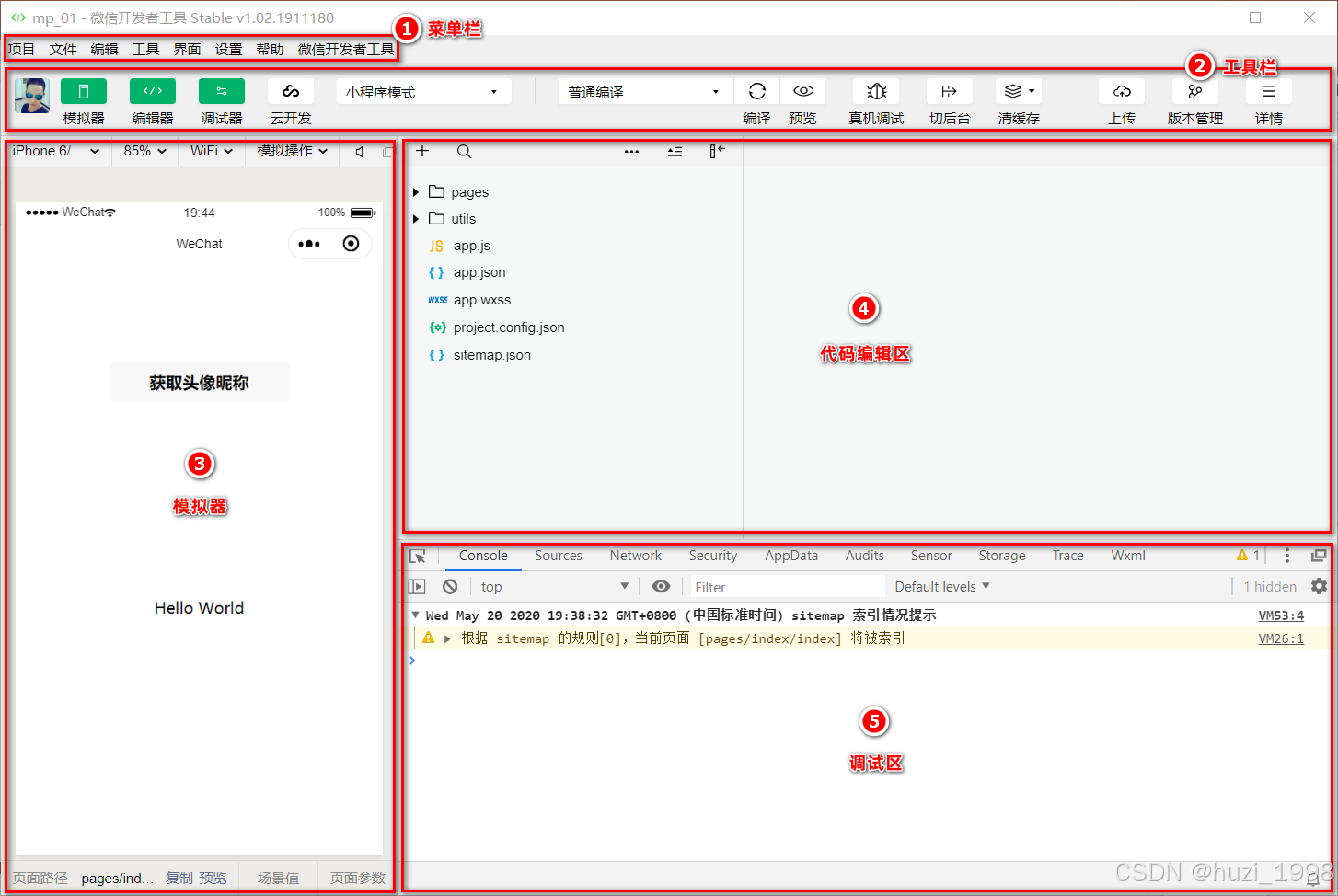The height and width of the screenshot is (896, 1338).
Task: Mute the simulator sound speaker icon
Action: pyautogui.click(x=360, y=152)
